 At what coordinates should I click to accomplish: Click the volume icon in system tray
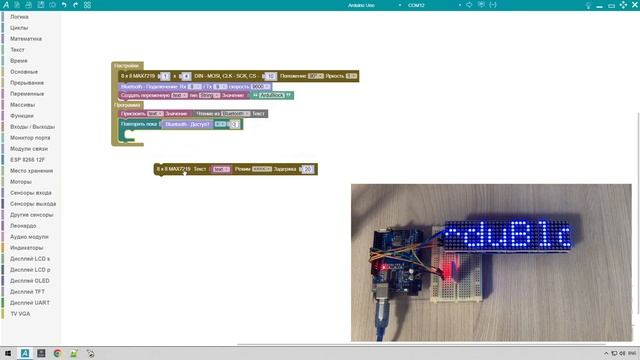coord(622,353)
